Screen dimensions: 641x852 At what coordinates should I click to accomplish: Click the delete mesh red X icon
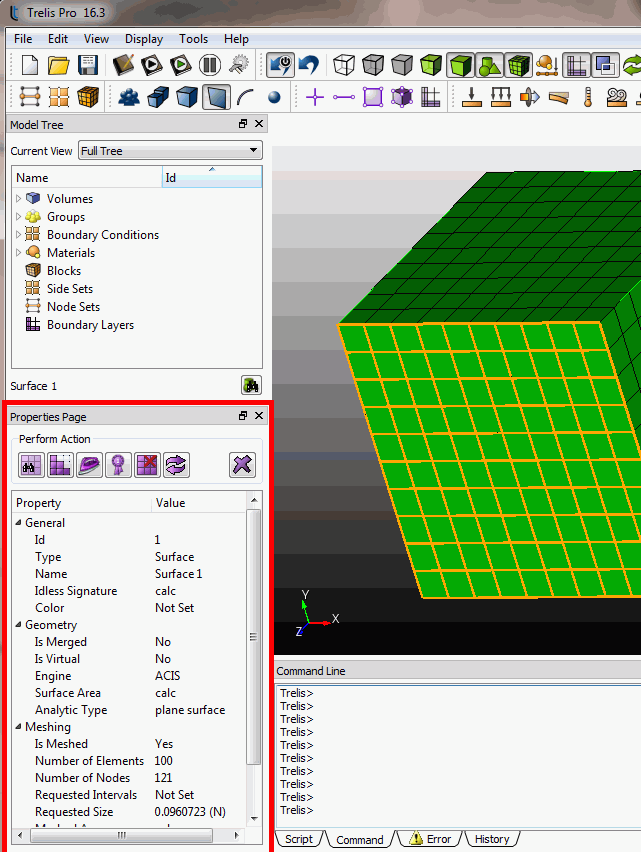click(x=147, y=464)
